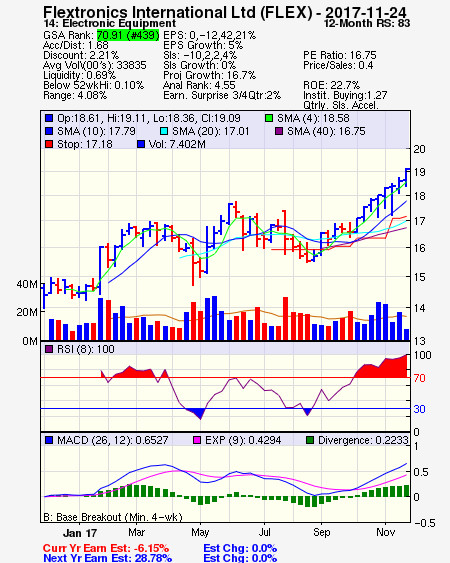This screenshot has width=450, height=563.
Task: Click the '14: Electronic Equipment' sector label
Action: pyautogui.click(x=110, y=23)
